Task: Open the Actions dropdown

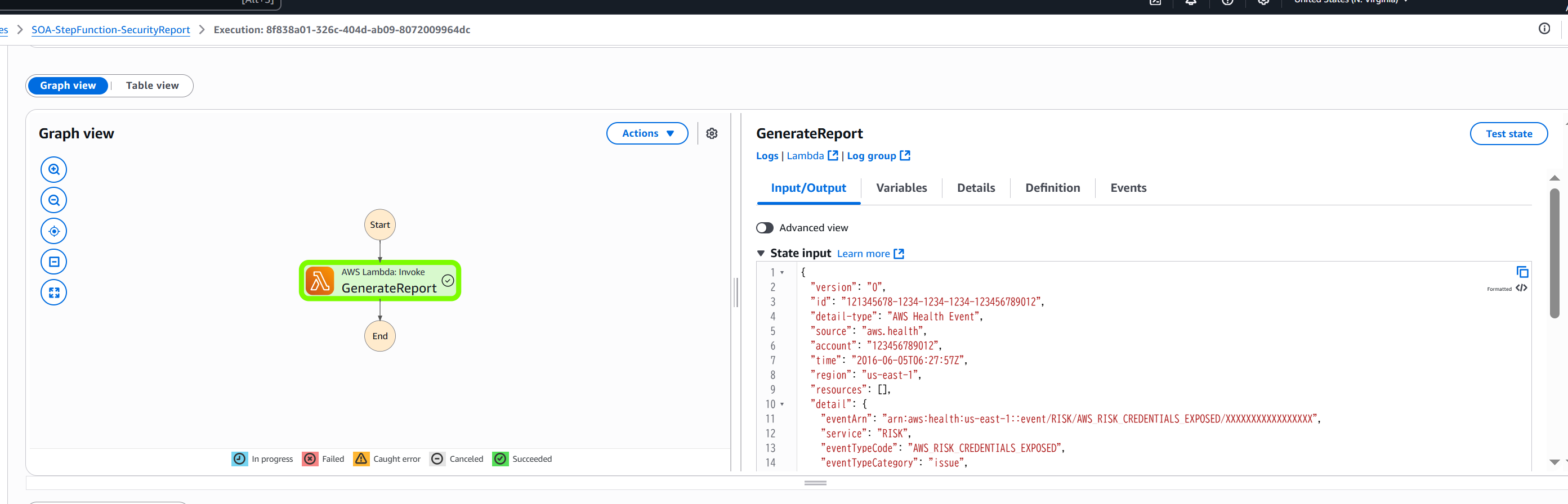Action: point(647,133)
